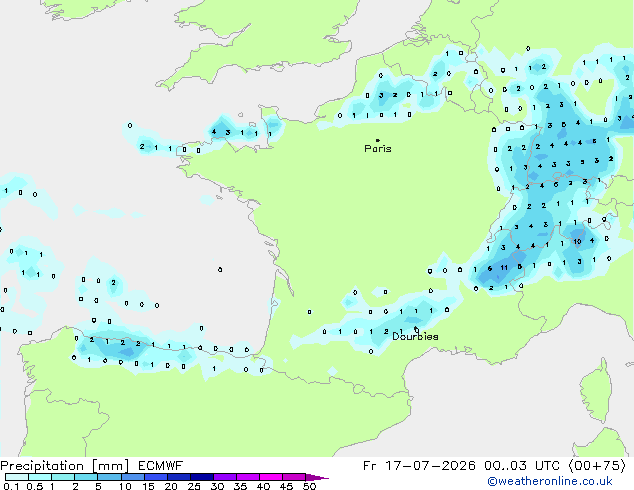Click the '00..03 UTC' time text
Viewport: 634px width, 490px height.
522,466
